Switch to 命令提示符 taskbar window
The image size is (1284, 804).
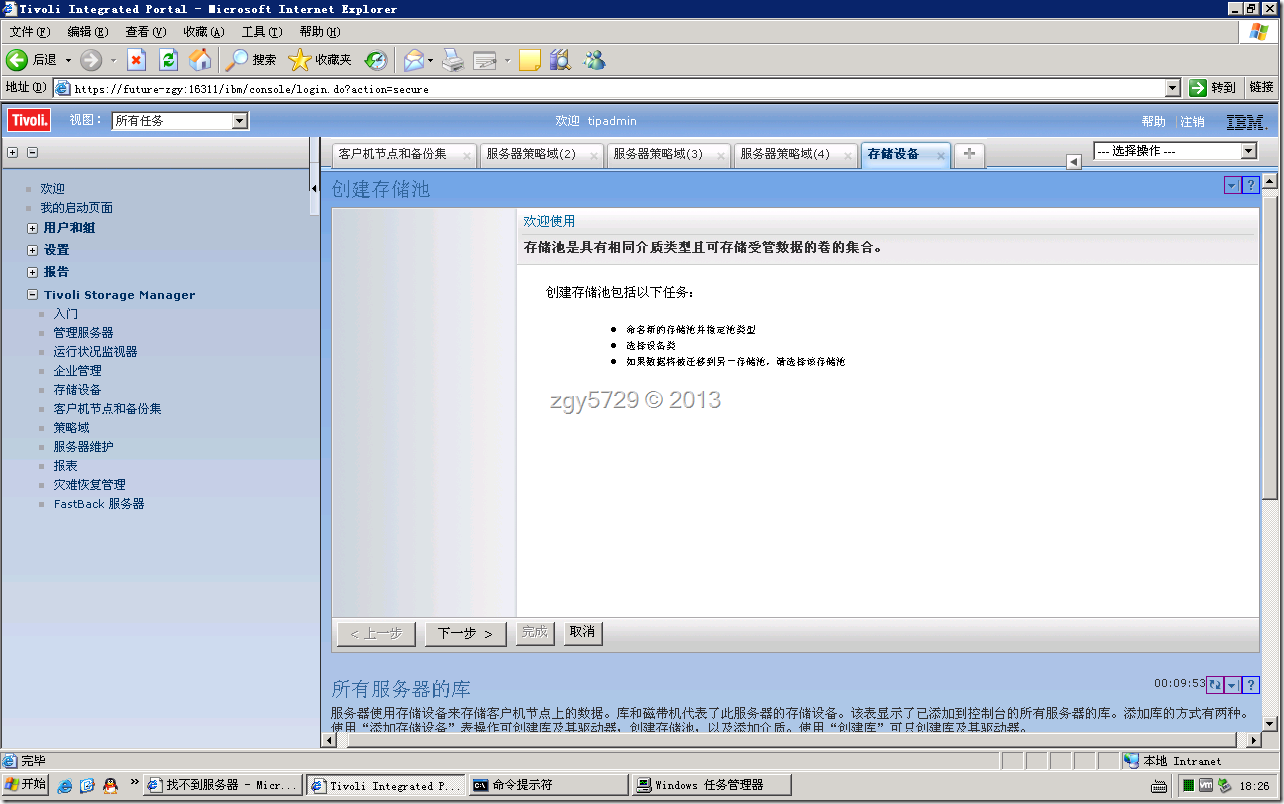click(548, 785)
